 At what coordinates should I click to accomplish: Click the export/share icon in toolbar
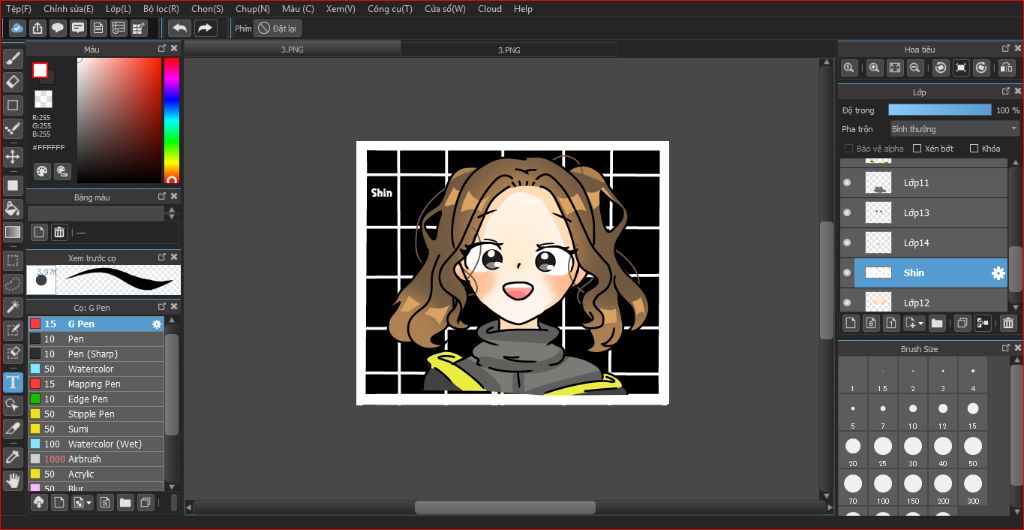click(x=38, y=28)
